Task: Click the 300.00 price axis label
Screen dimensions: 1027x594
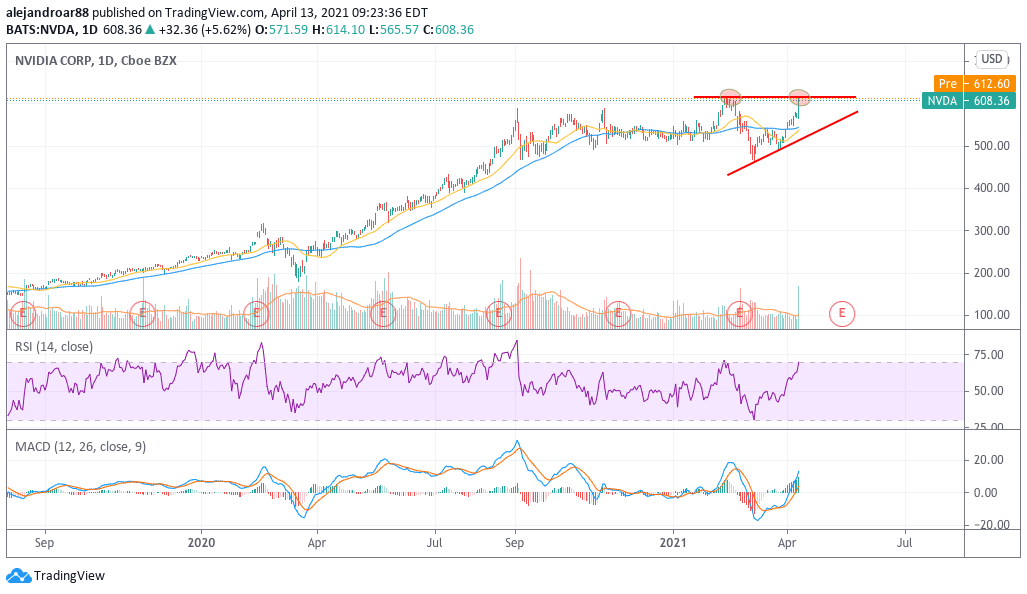Action: pos(992,231)
